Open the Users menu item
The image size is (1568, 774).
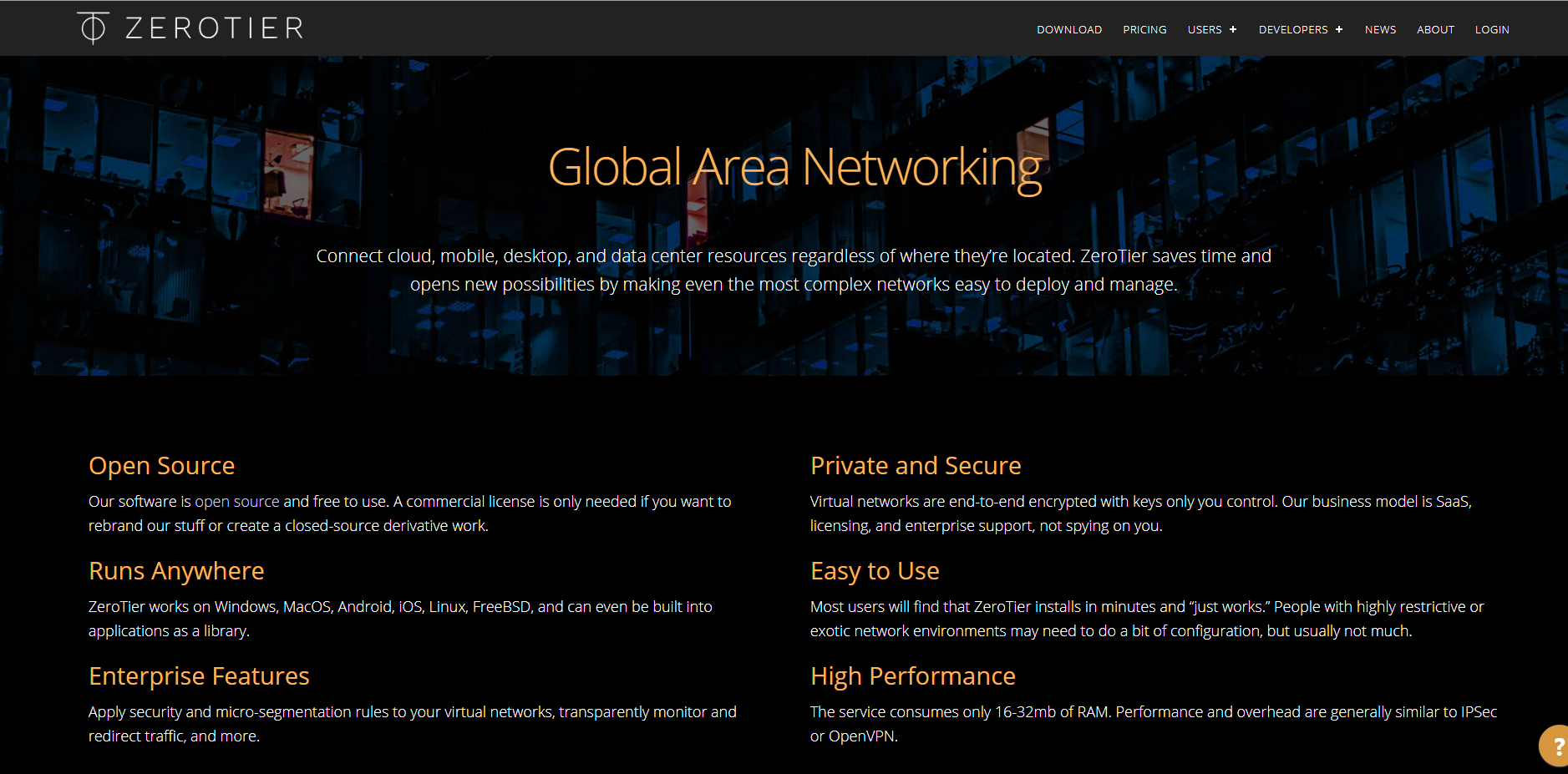point(1205,29)
